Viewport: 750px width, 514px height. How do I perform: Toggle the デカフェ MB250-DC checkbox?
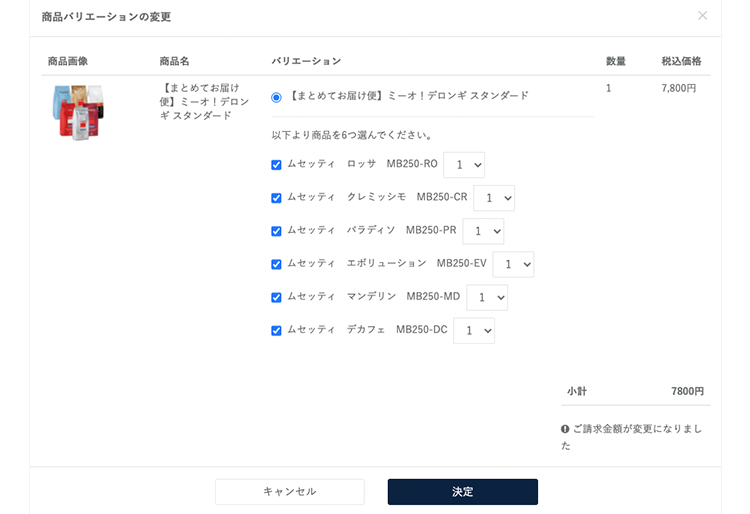276,331
